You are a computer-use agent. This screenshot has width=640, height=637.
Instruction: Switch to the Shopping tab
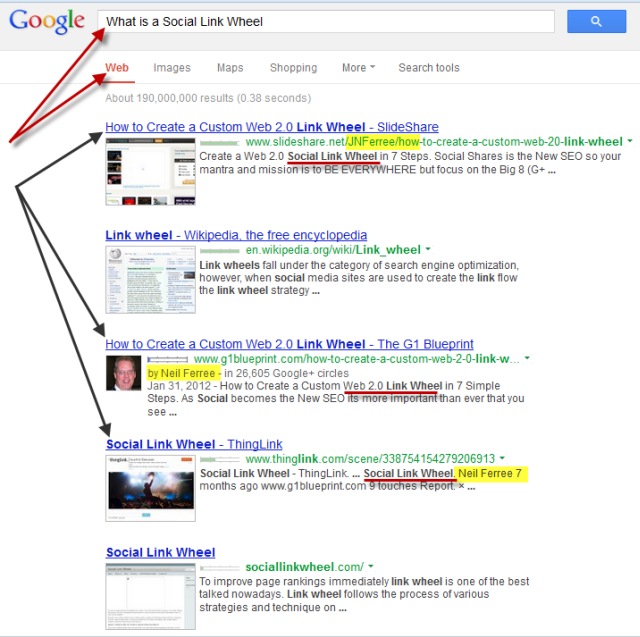[293, 68]
